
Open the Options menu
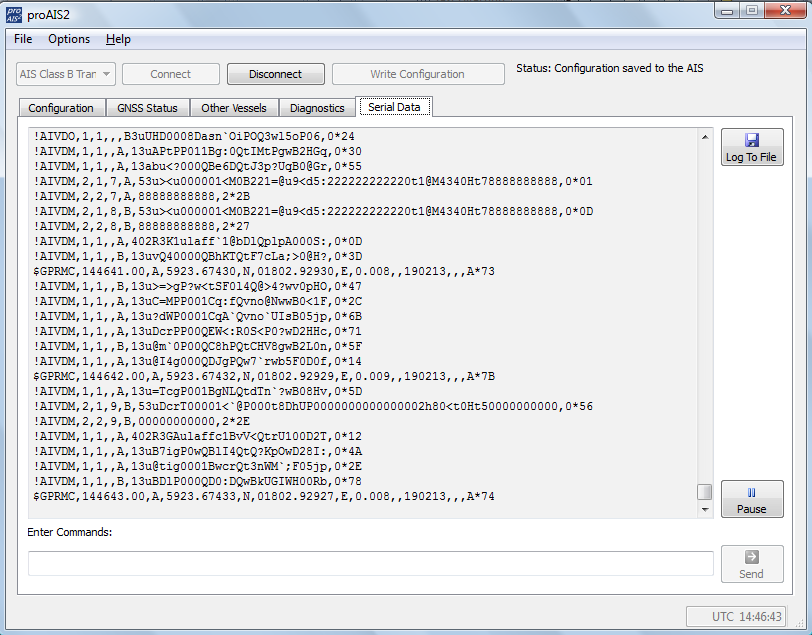pyautogui.click(x=69, y=39)
